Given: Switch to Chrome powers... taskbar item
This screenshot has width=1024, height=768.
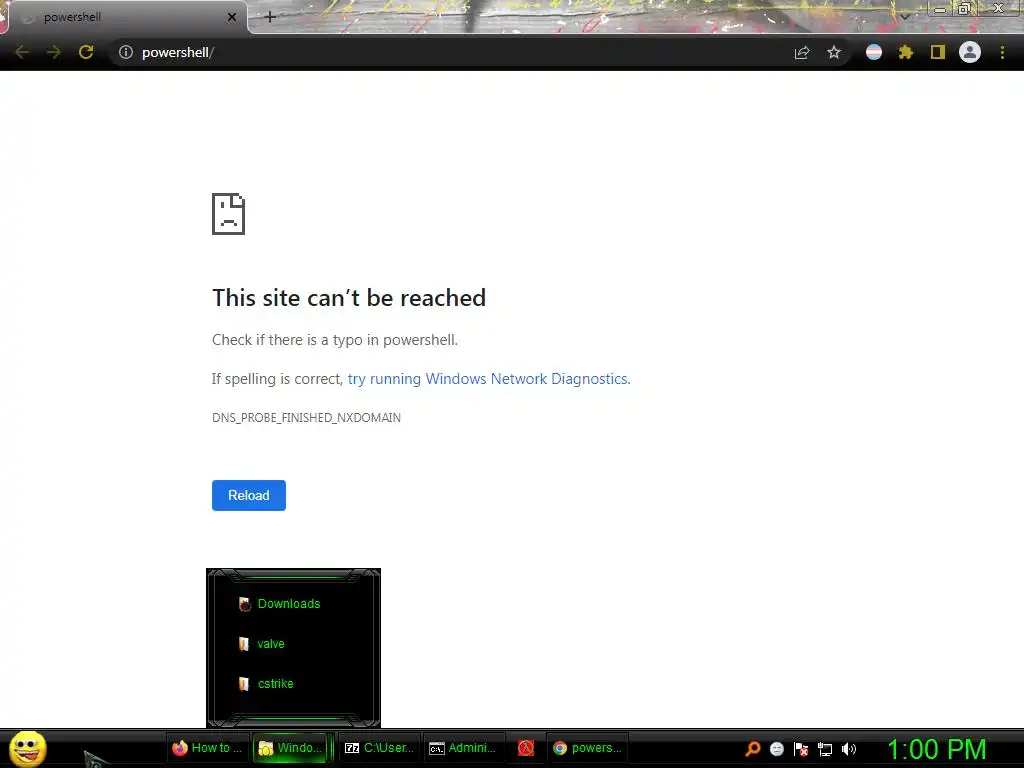Looking at the screenshot, I should click(587, 748).
